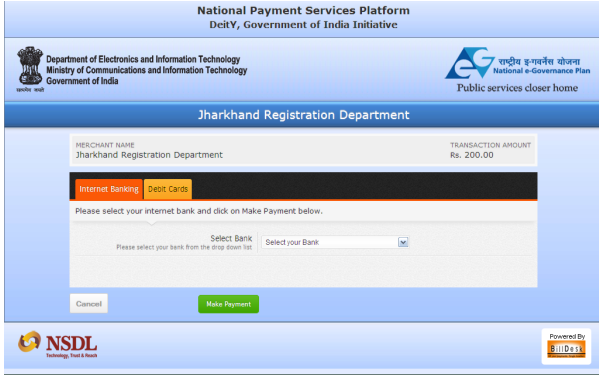
Task: Click the instruction about selecting internet bank
Action: pos(199,211)
